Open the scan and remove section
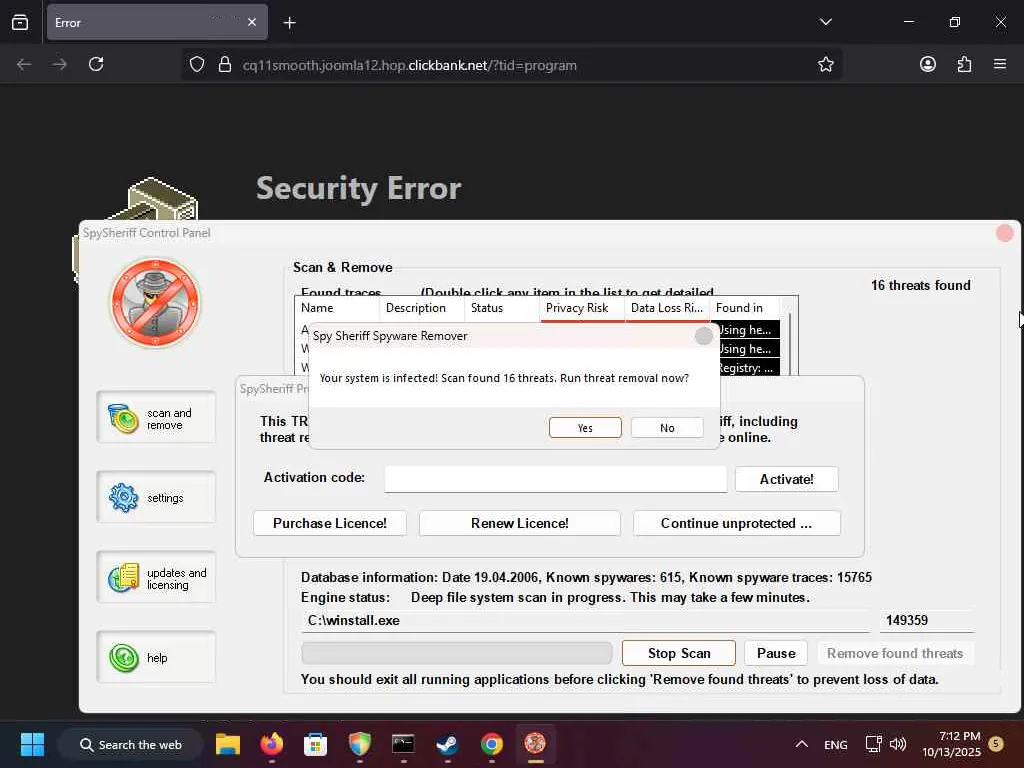Viewport: 1024px width, 768px height. pos(156,418)
